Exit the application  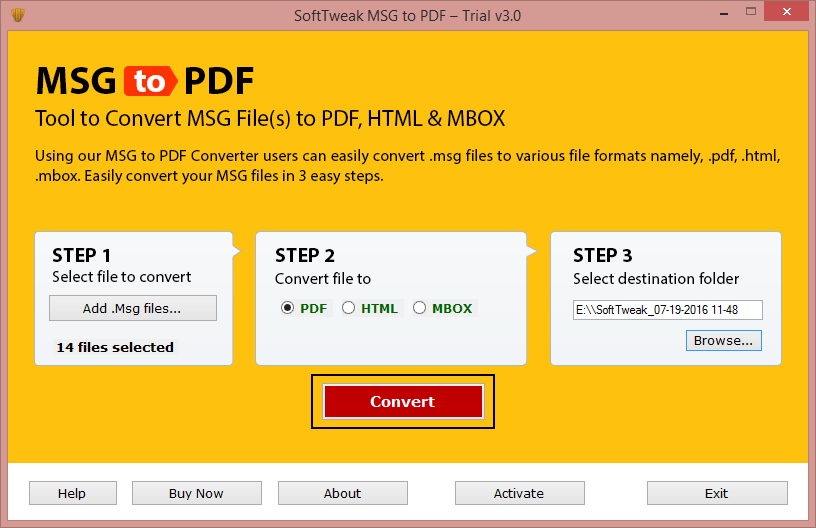pos(717,493)
